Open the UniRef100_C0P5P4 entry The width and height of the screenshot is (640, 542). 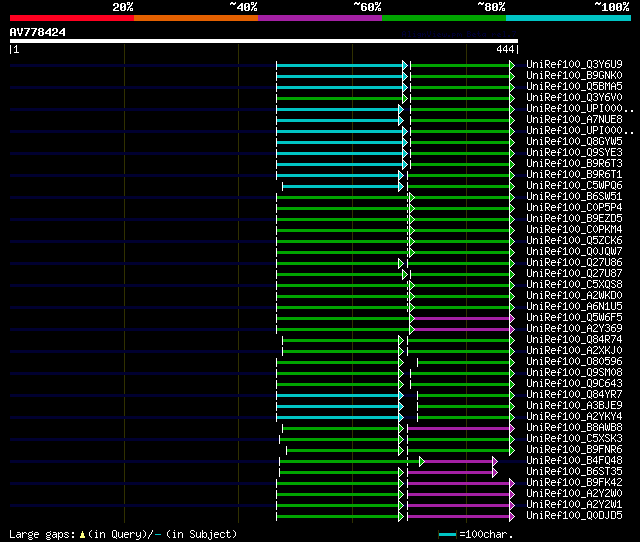[574, 207]
